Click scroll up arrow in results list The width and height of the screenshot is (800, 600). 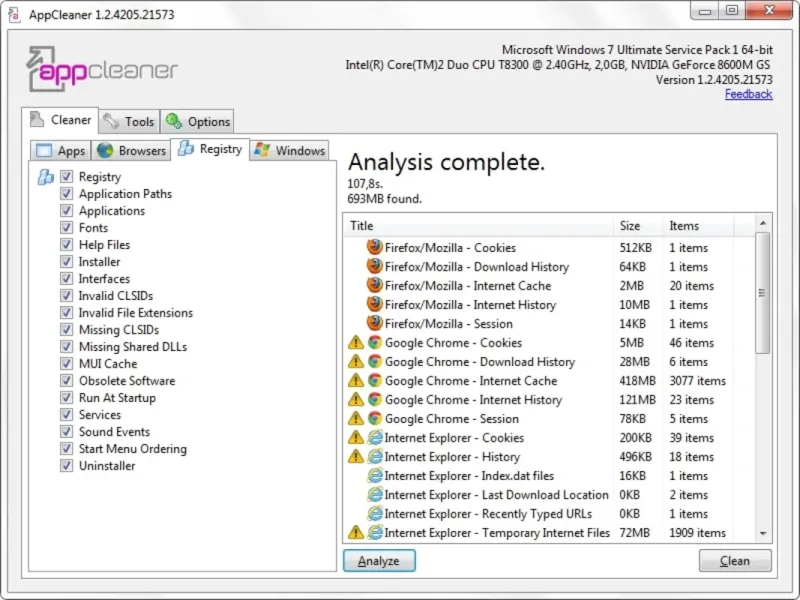(763, 223)
